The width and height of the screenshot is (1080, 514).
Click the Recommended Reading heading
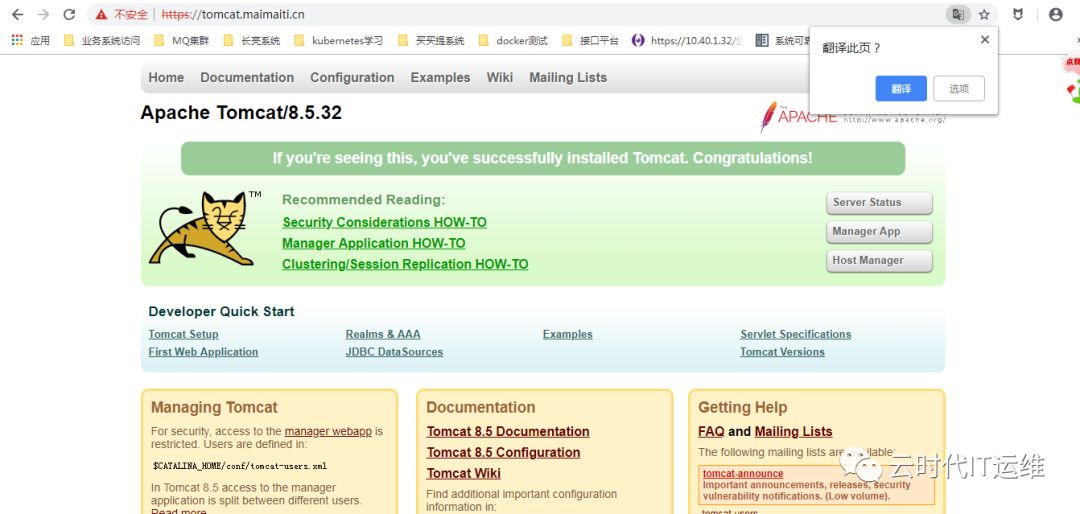tap(364, 200)
